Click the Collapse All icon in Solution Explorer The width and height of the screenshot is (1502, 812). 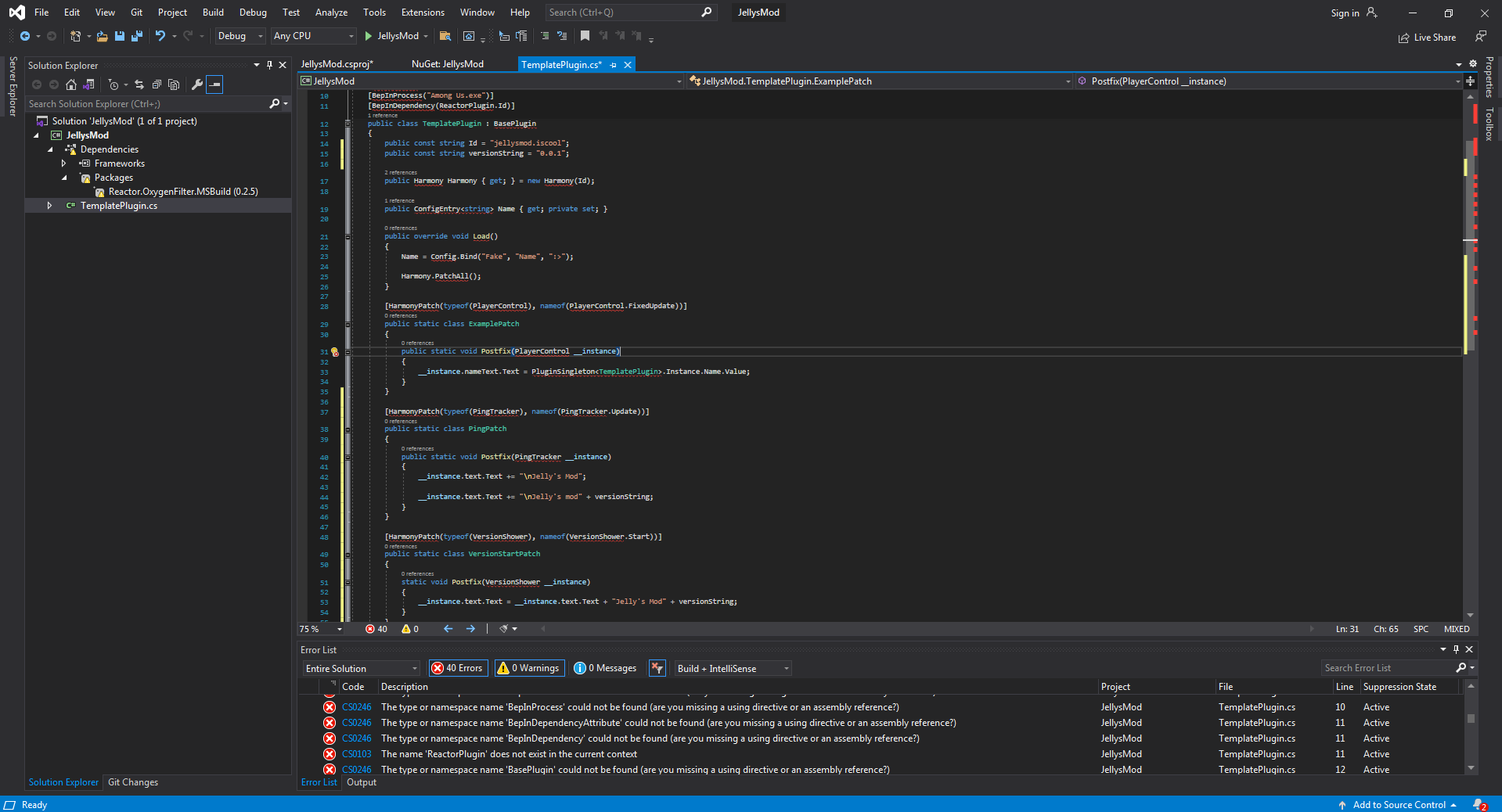coord(157,84)
